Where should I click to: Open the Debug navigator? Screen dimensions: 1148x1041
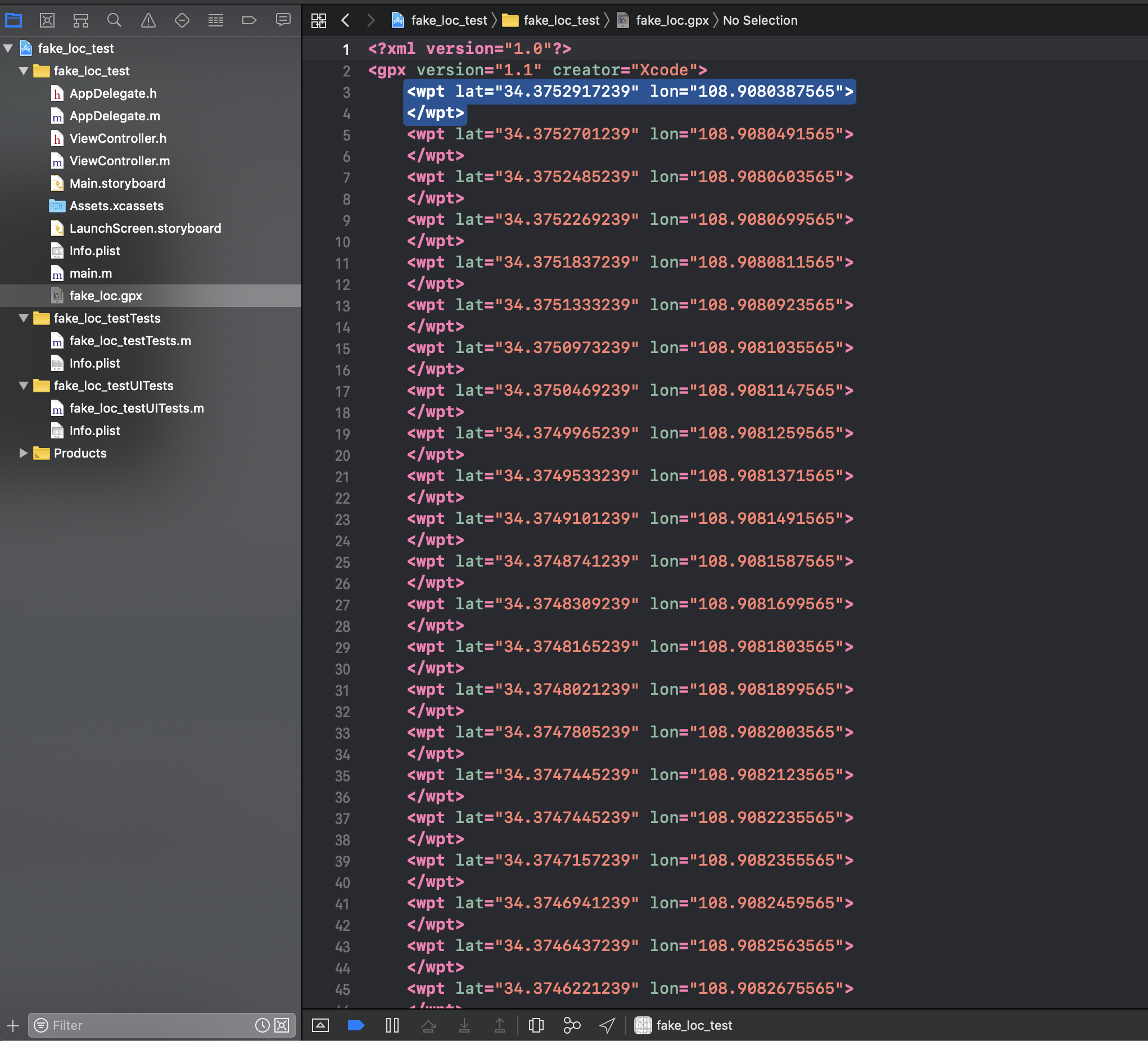point(216,20)
